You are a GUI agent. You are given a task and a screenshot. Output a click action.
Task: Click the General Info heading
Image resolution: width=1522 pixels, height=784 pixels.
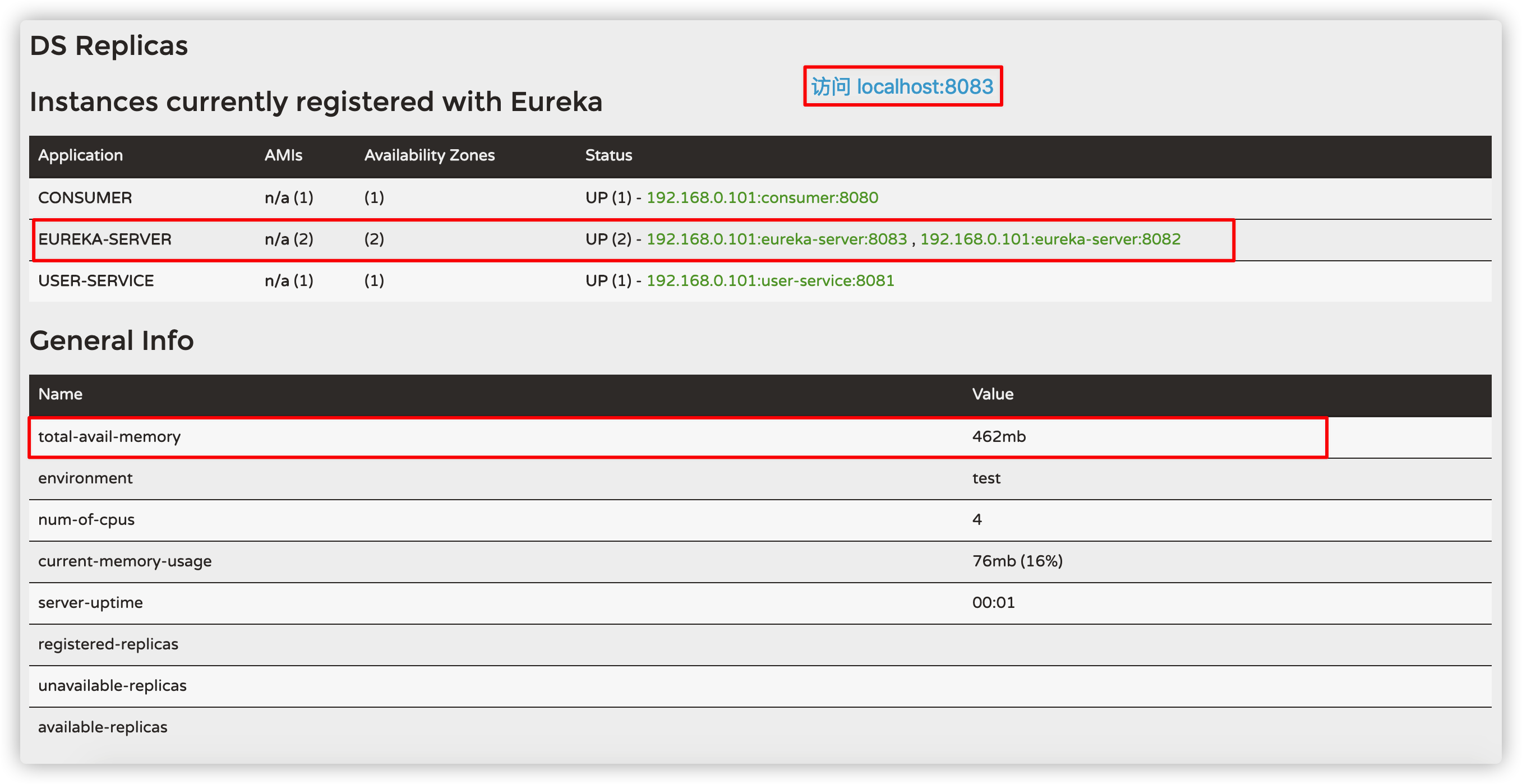(112, 340)
